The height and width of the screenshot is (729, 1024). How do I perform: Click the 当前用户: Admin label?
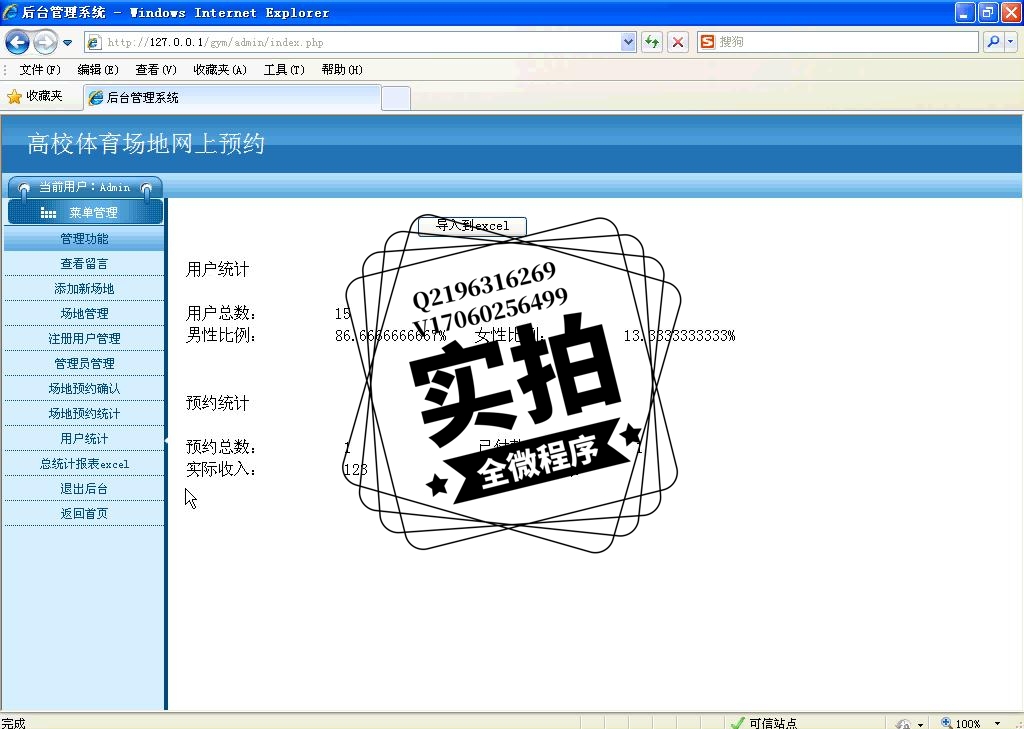tap(84, 187)
